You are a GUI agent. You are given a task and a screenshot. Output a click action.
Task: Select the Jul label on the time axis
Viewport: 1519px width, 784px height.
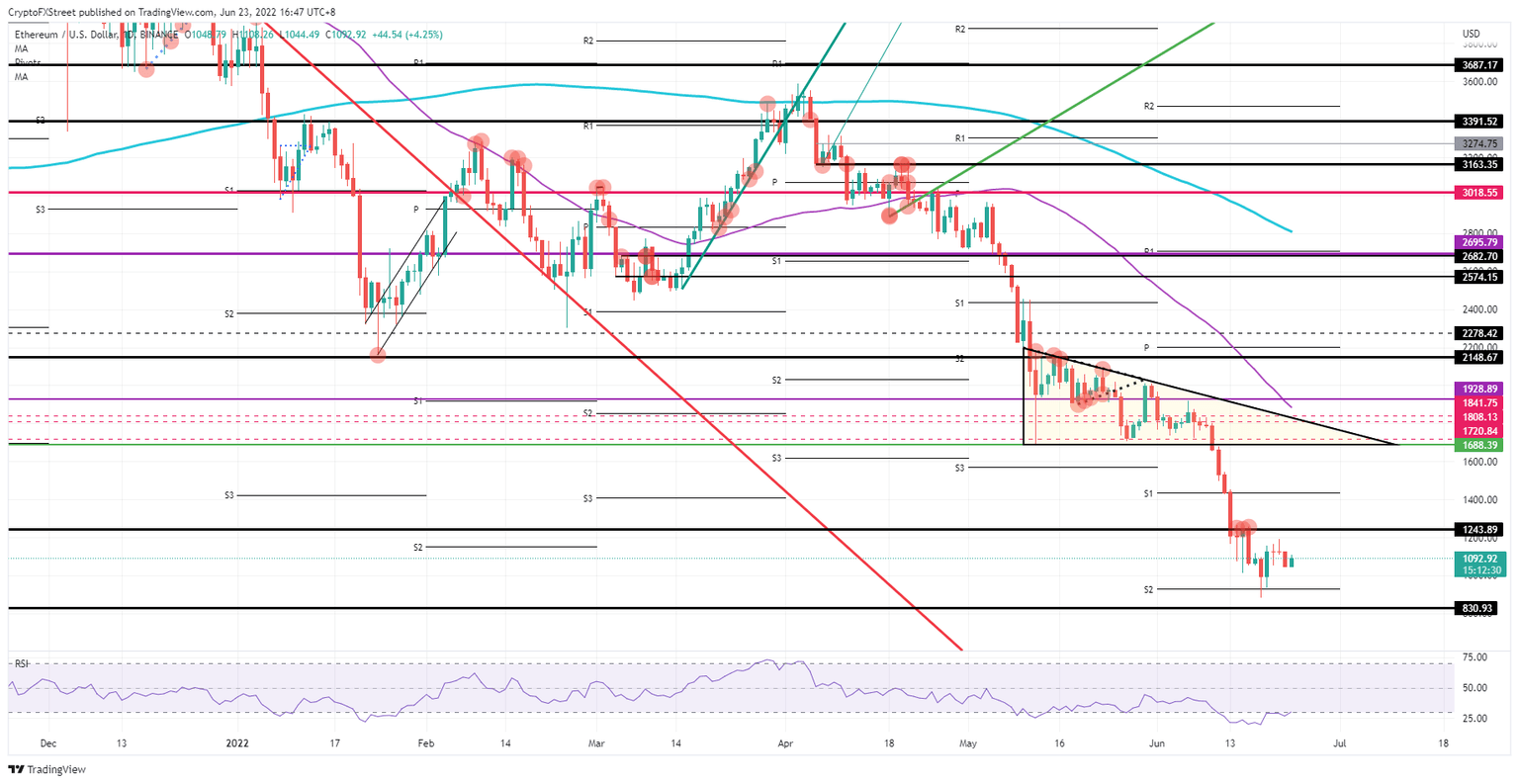click(1340, 742)
